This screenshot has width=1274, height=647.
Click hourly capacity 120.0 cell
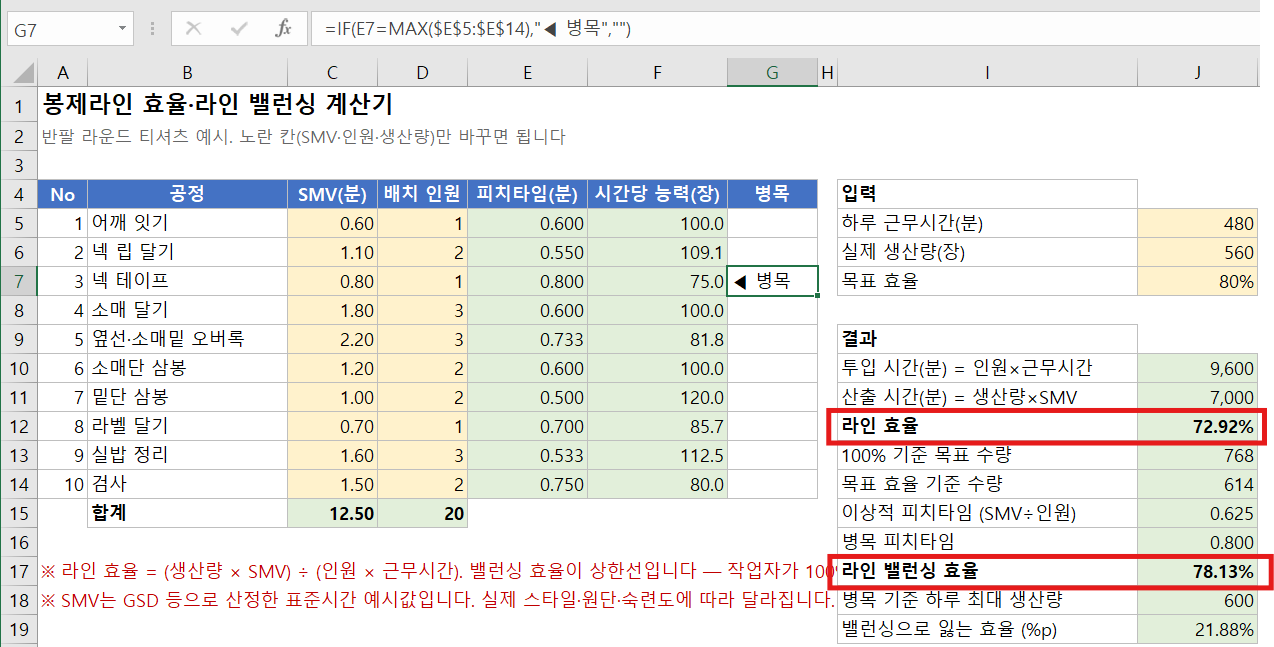pyautogui.click(x=657, y=397)
